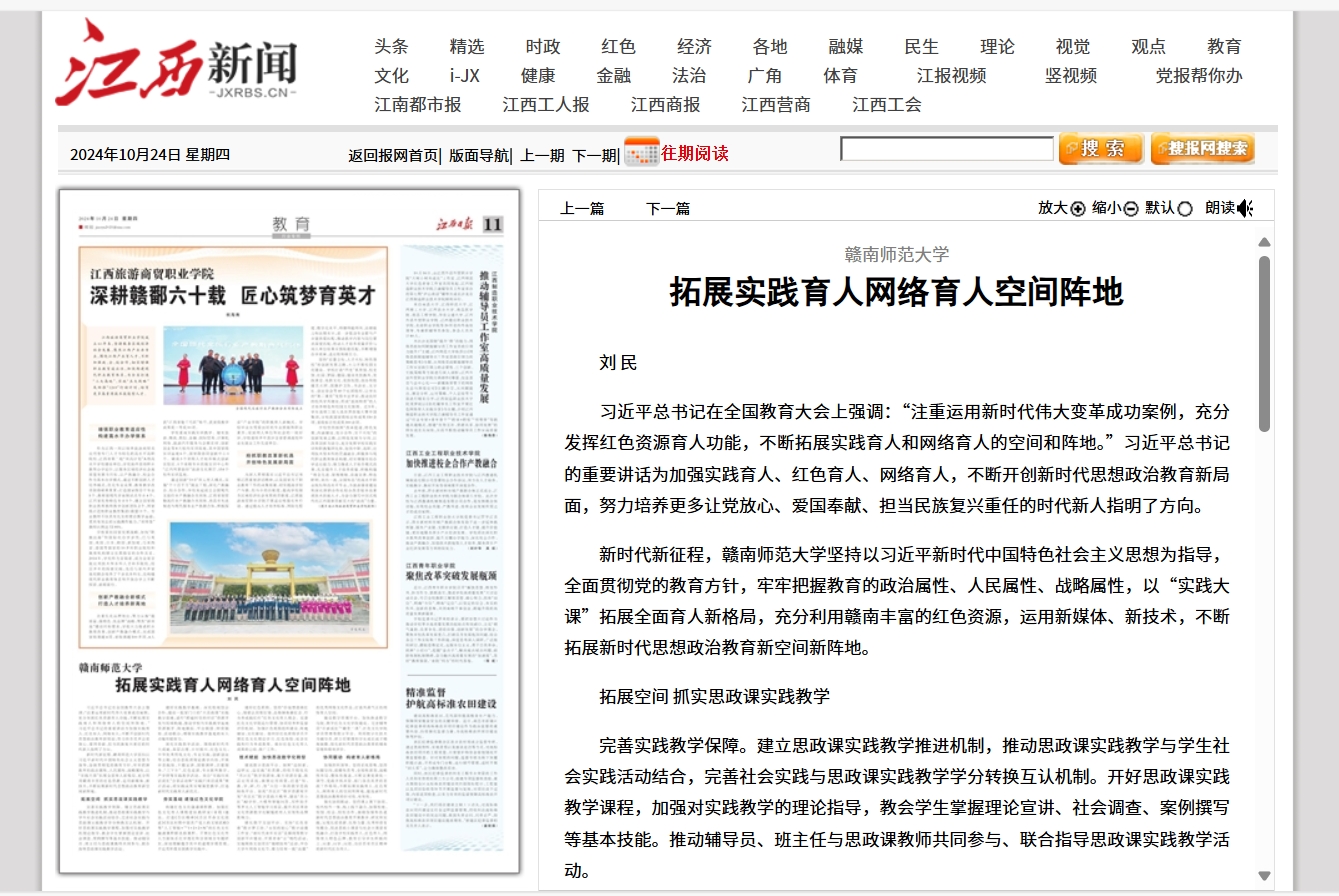Click the article scrollbar up arrow
Screen dimensions: 1339x896
[x=1264, y=241]
